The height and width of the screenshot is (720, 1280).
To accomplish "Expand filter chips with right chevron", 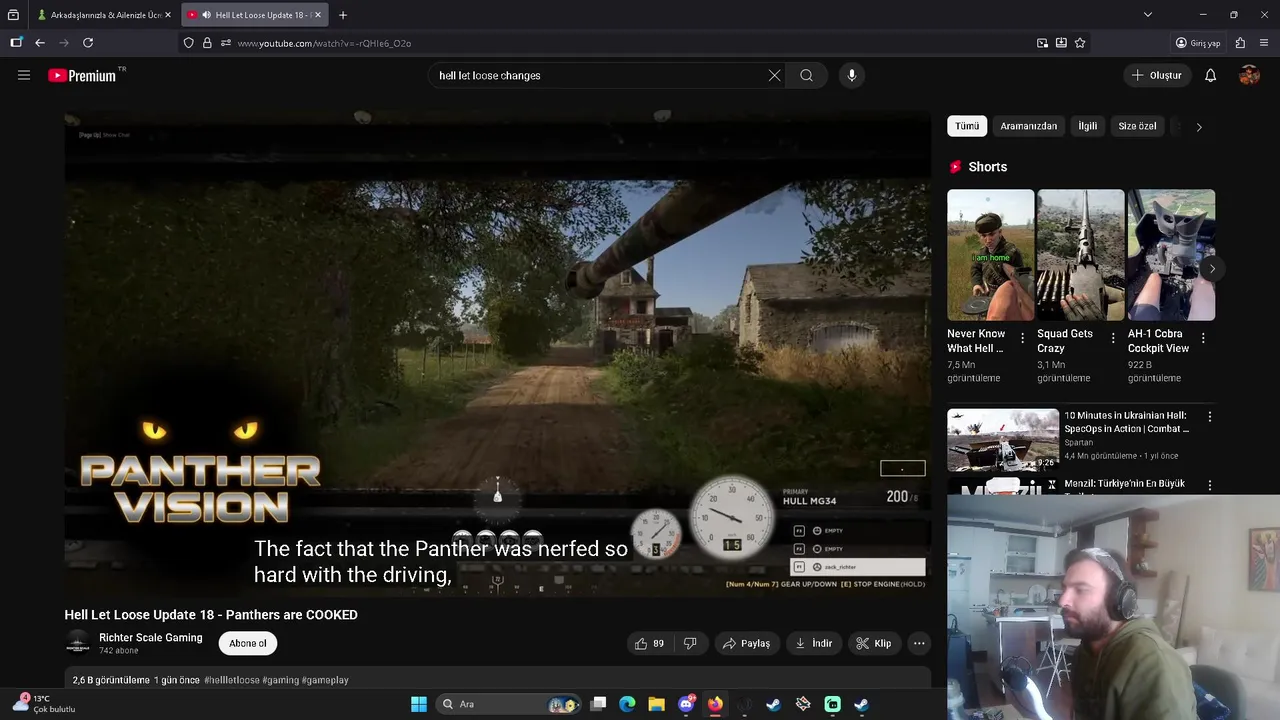I will click(x=1199, y=127).
